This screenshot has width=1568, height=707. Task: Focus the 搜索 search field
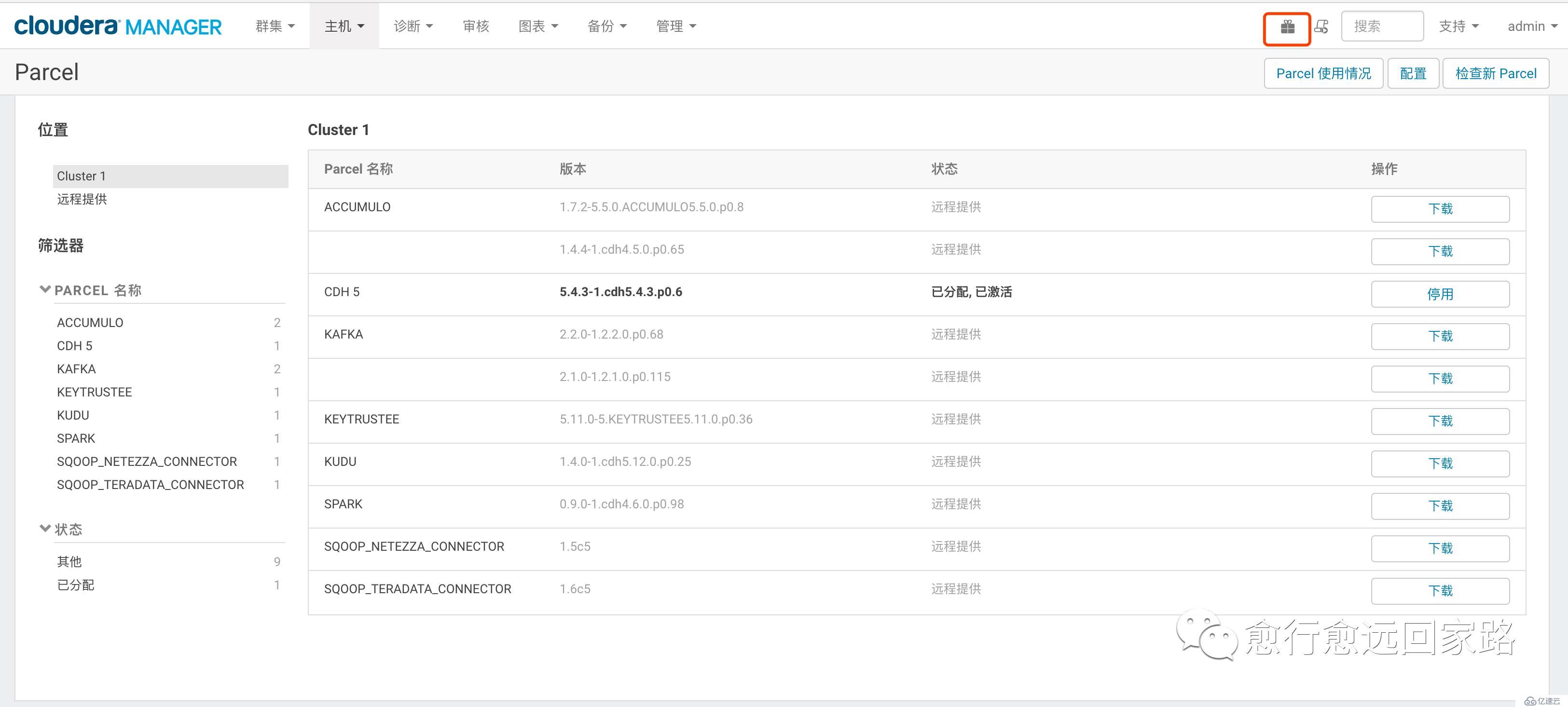1382,26
